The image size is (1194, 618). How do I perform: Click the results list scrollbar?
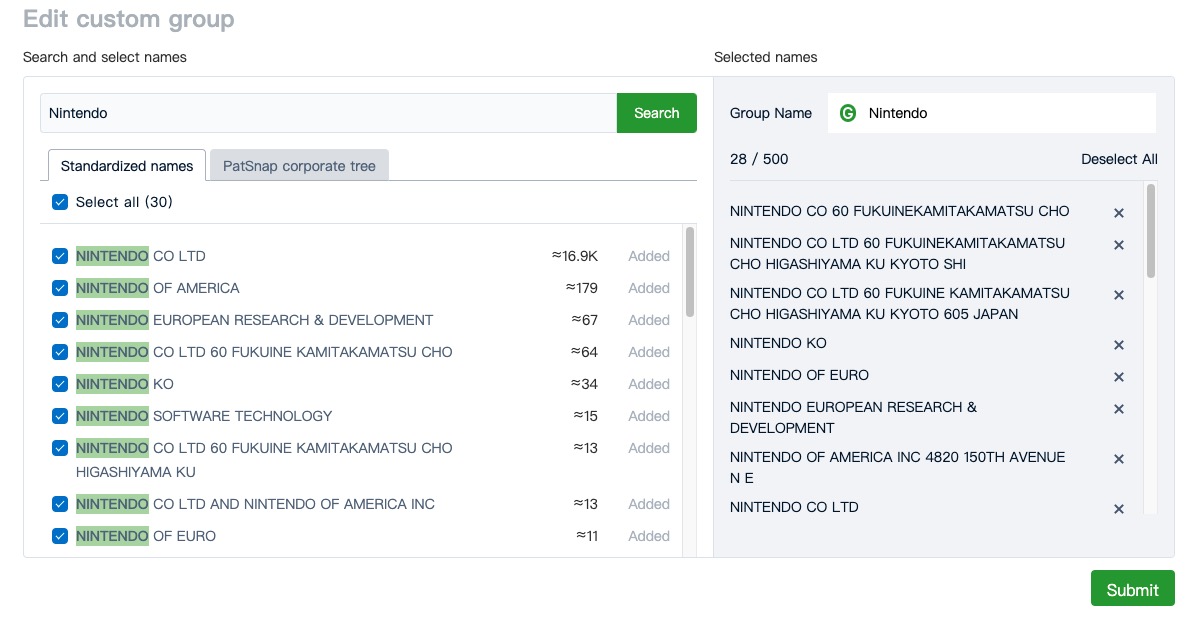click(690, 272)
